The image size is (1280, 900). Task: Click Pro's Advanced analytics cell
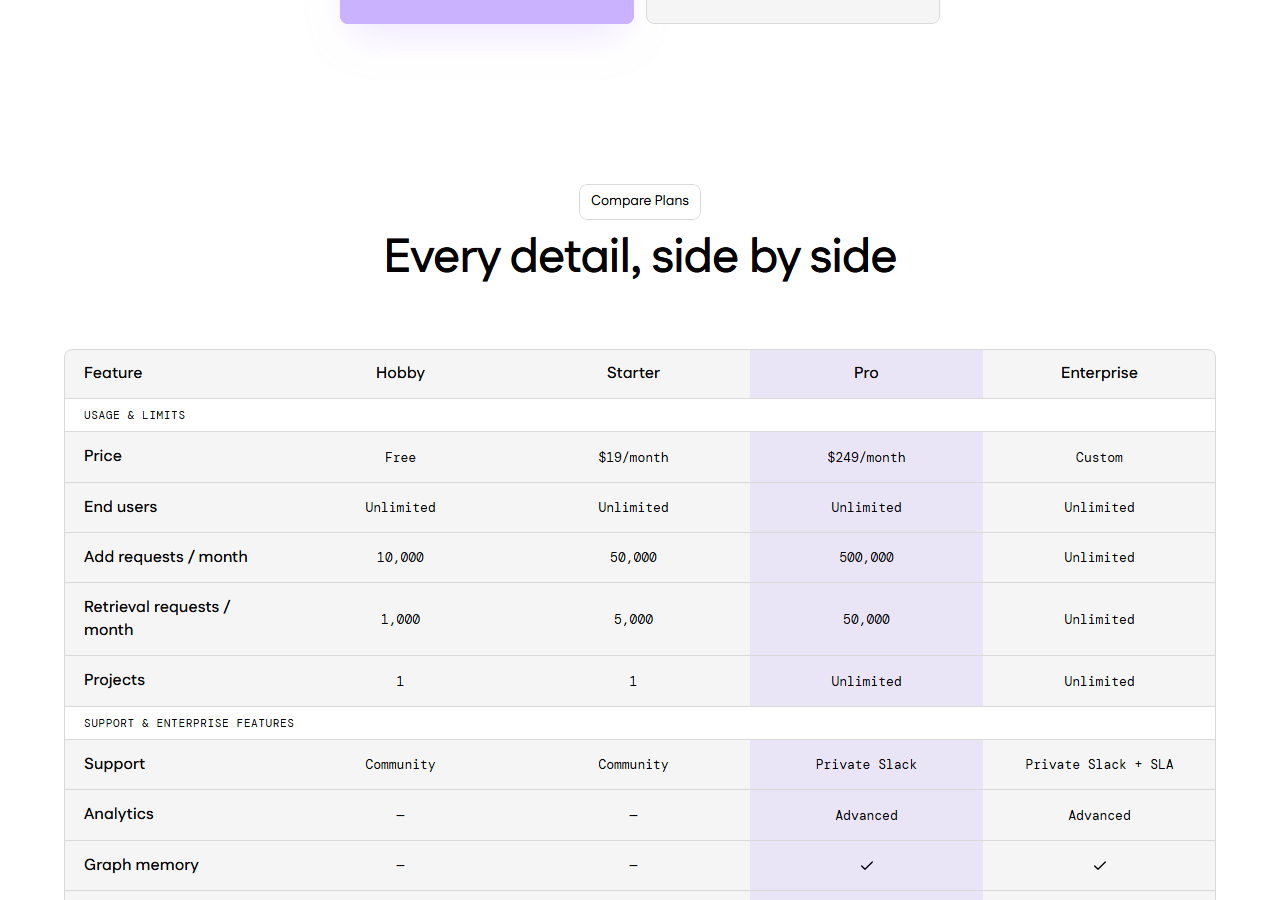(x=866, y=815)
